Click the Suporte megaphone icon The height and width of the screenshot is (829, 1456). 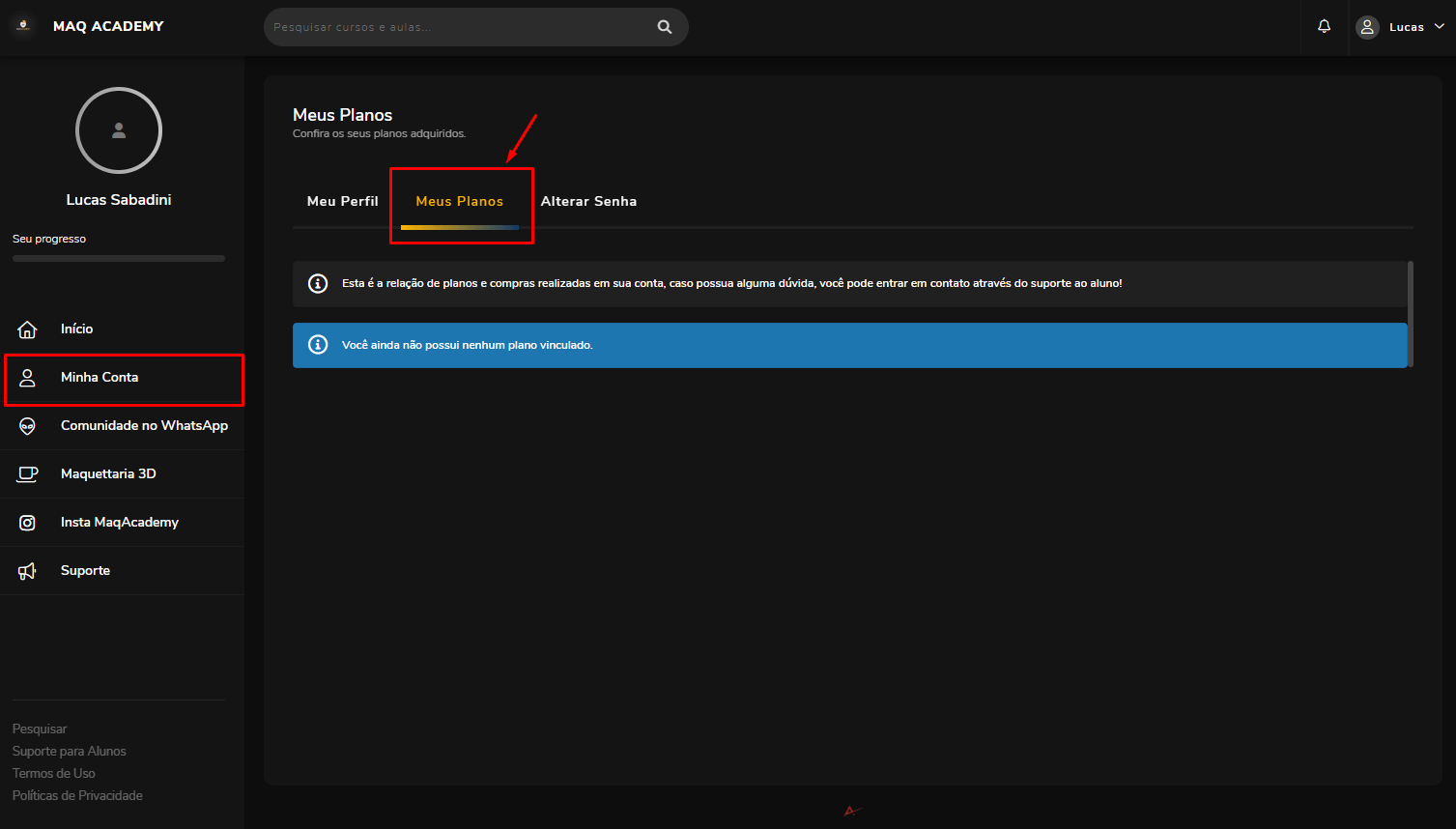tap(27, 571)
